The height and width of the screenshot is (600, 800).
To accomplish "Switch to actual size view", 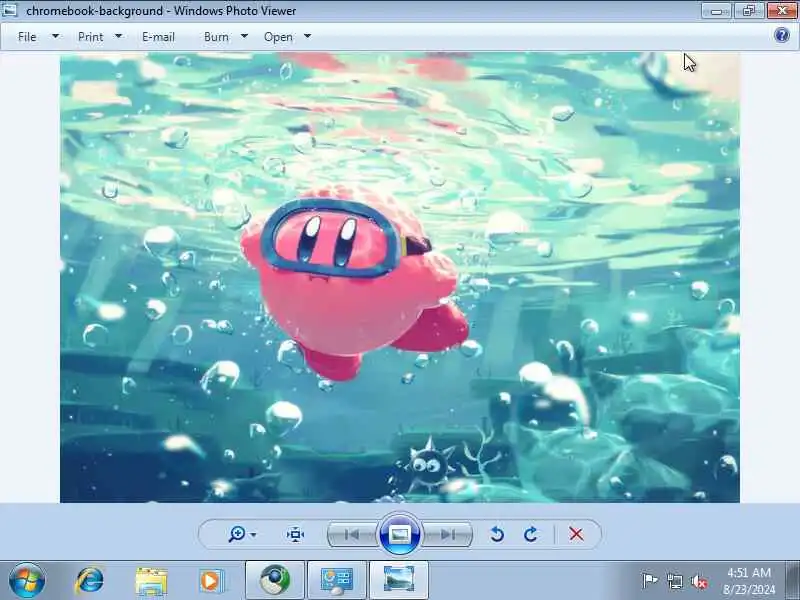I will (295, 534).
